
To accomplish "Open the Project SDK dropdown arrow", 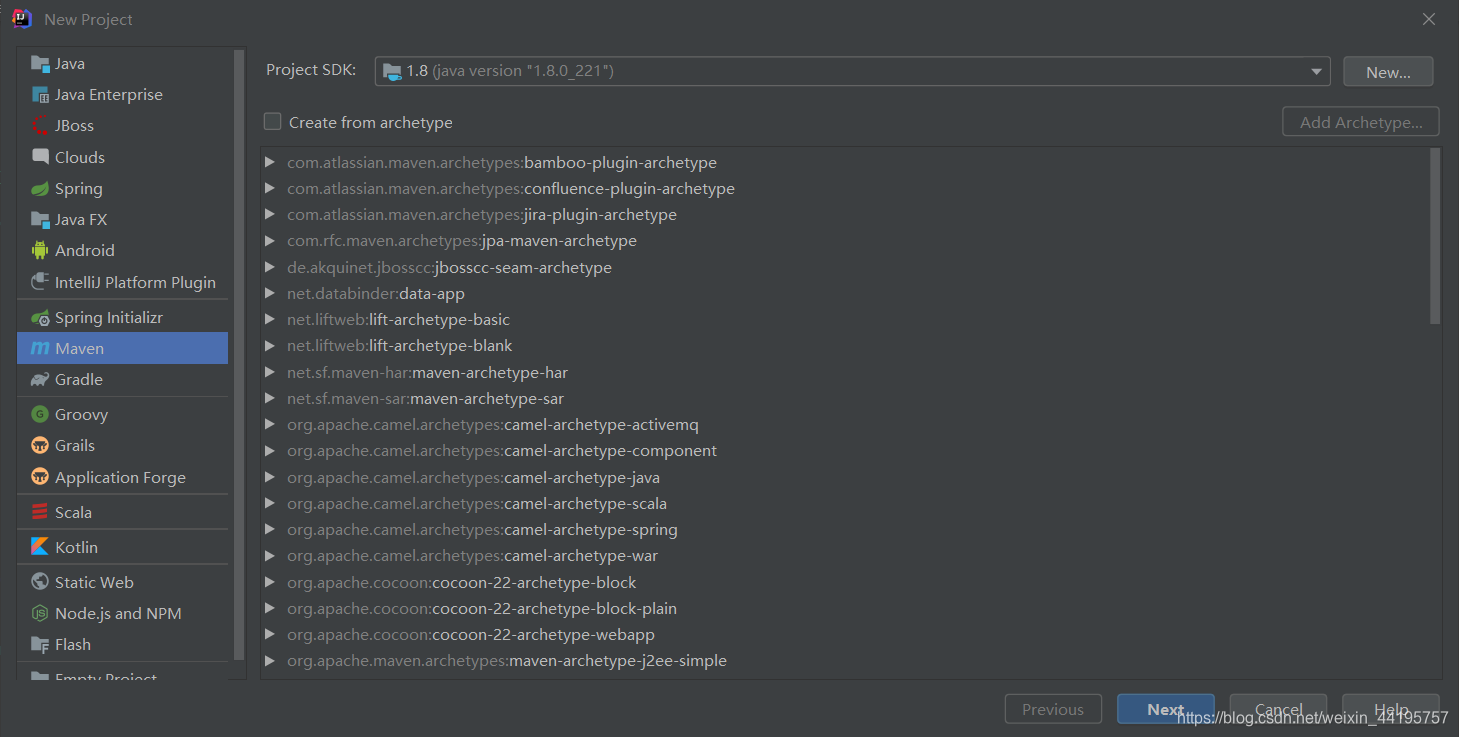I will tap(1316, 71).
